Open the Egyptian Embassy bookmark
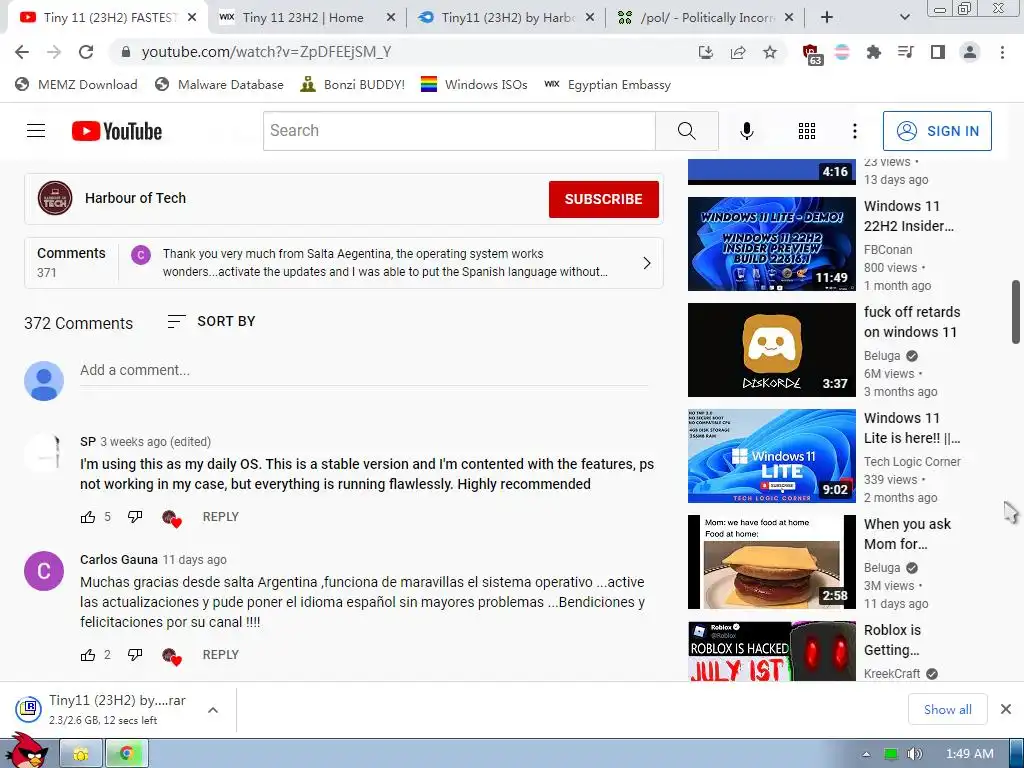Screen dimensions: 1024x768 tap(607, 84)
